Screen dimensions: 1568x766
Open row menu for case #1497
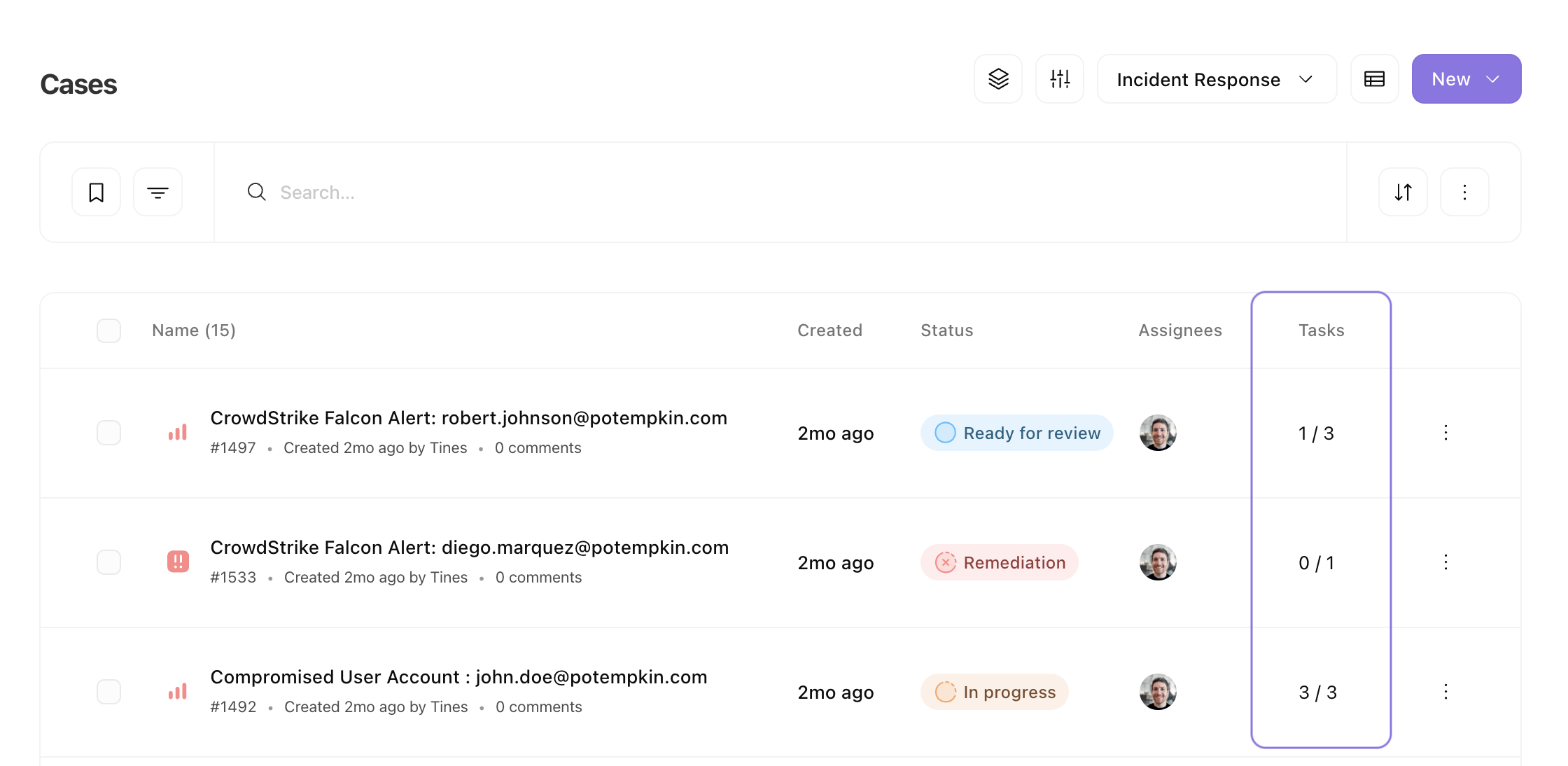[x=1445, y=433]
